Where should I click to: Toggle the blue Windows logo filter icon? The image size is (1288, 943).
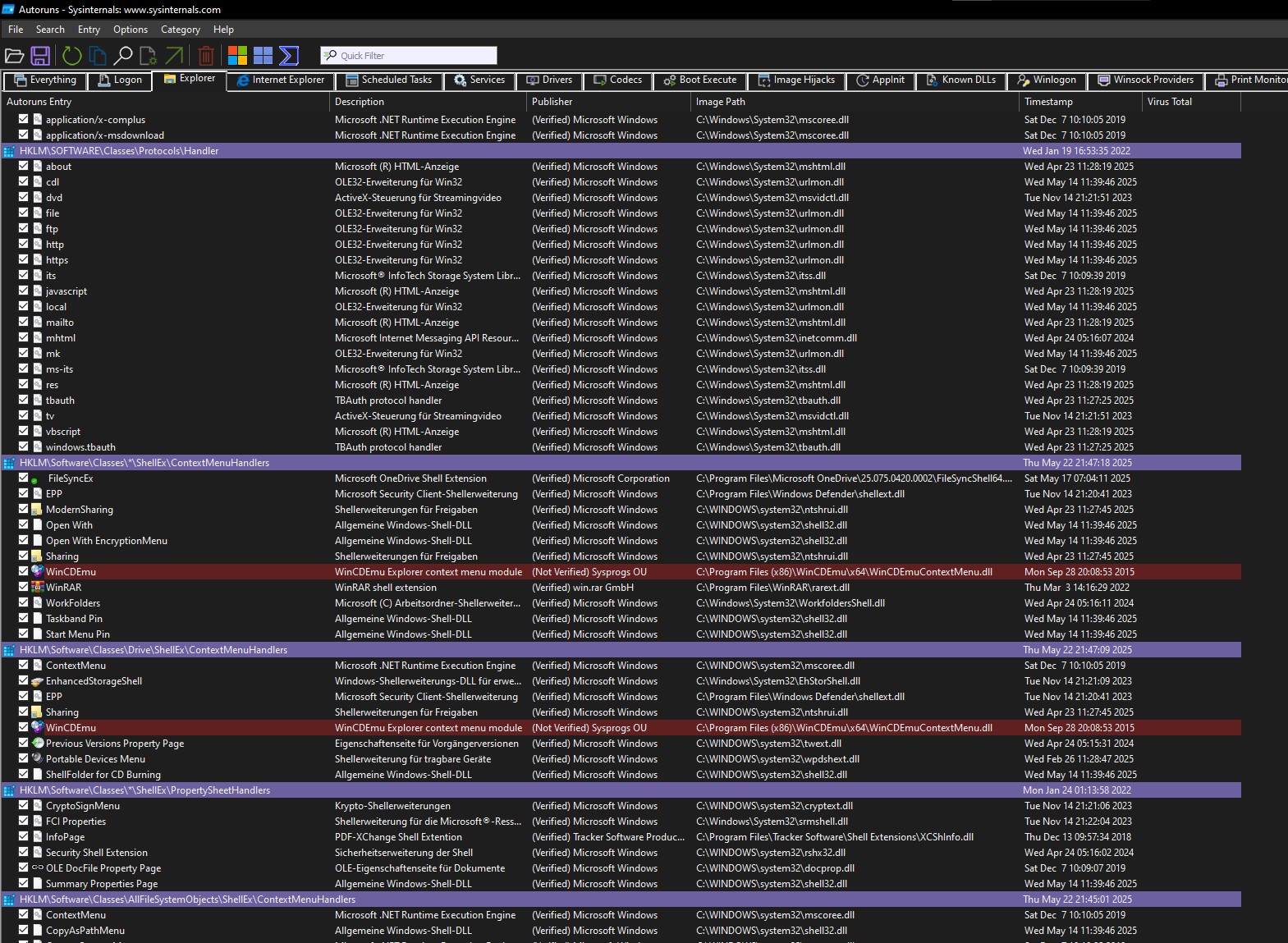pyautogui.click(x=263, y=56)
